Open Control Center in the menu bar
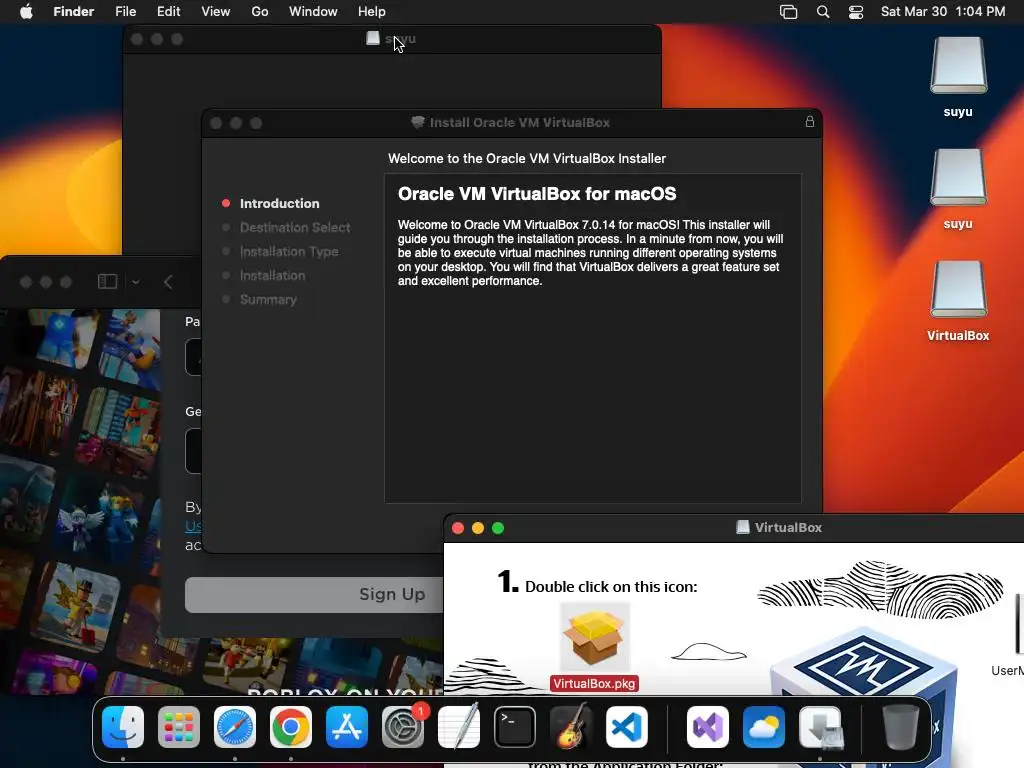 856,12
